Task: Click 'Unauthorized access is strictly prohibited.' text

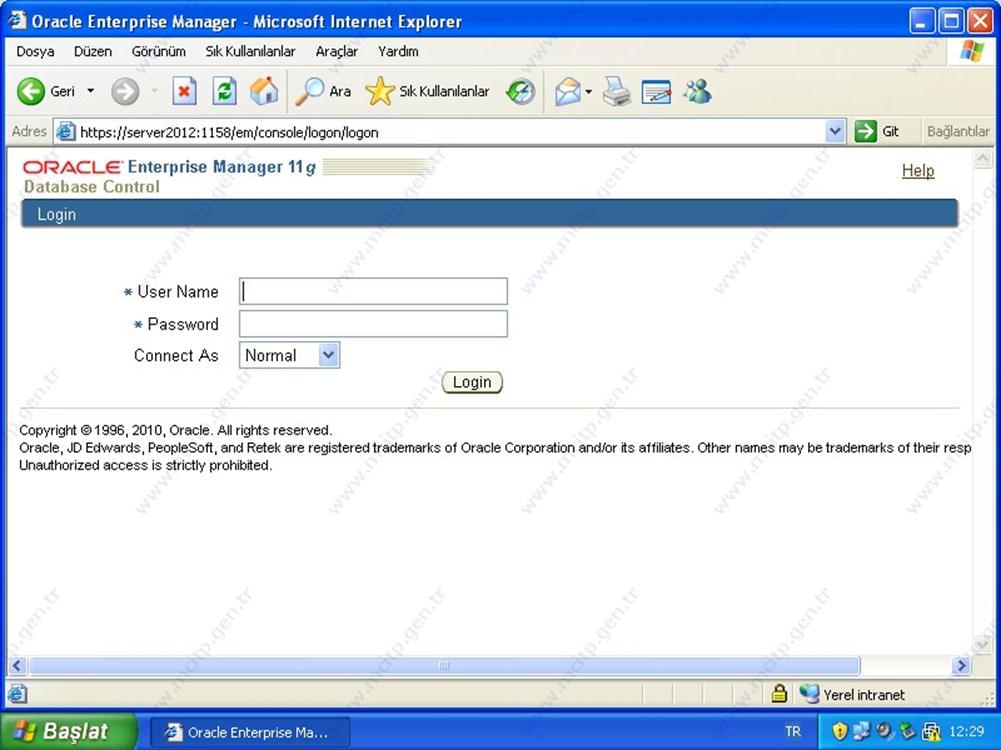Action: tap(146, 465)
